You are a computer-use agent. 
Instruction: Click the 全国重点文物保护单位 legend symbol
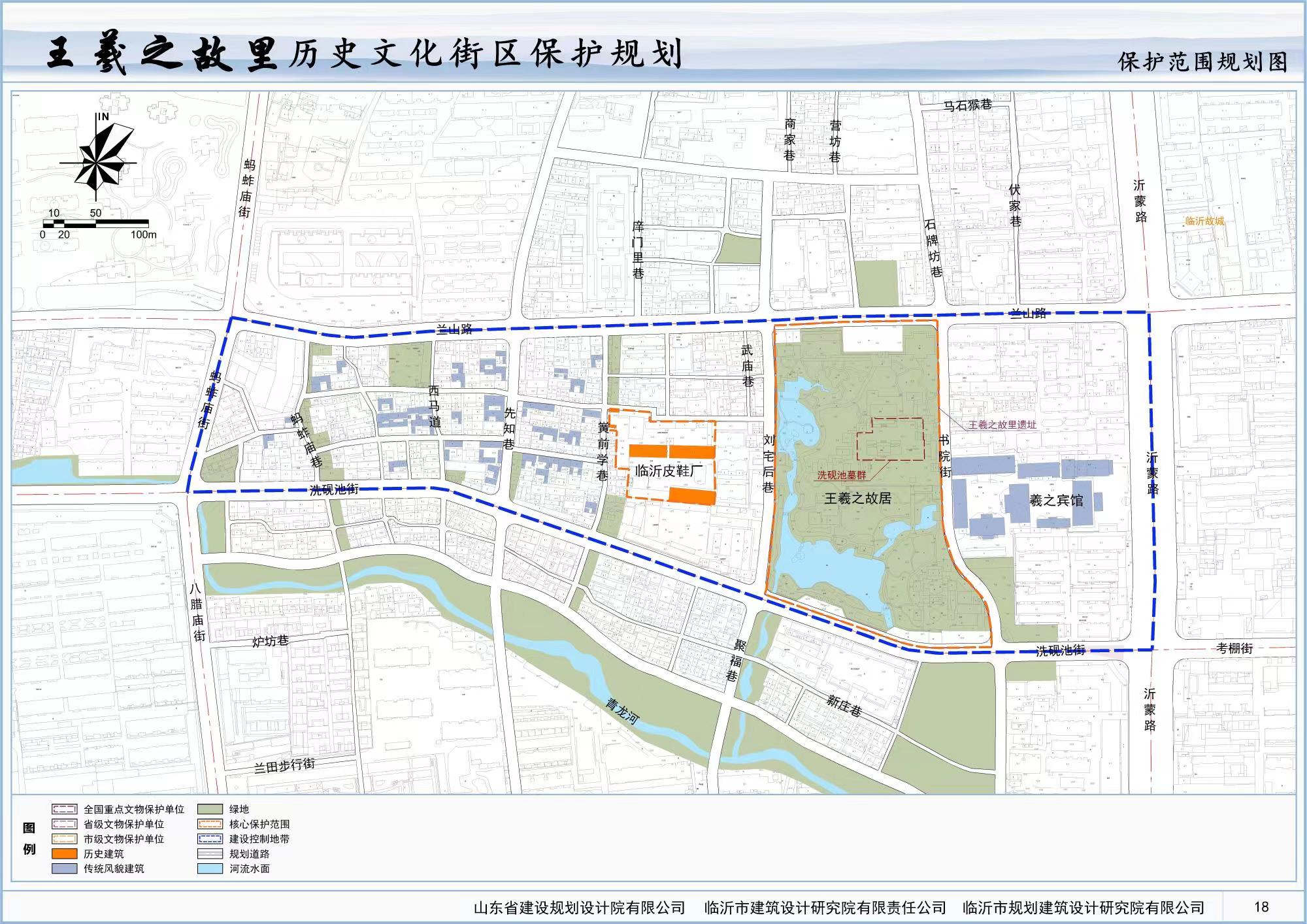point(65,809)
